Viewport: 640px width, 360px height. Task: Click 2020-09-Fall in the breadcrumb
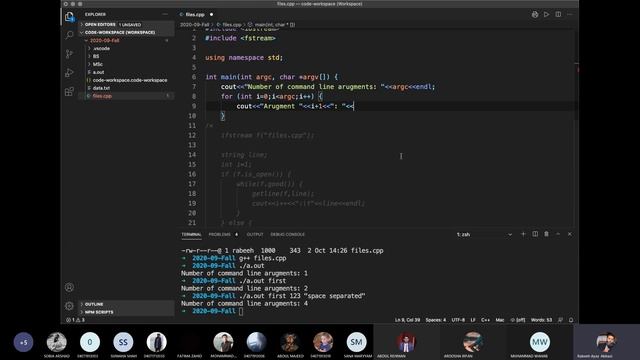pyautogui.click(x=195, y=24)
